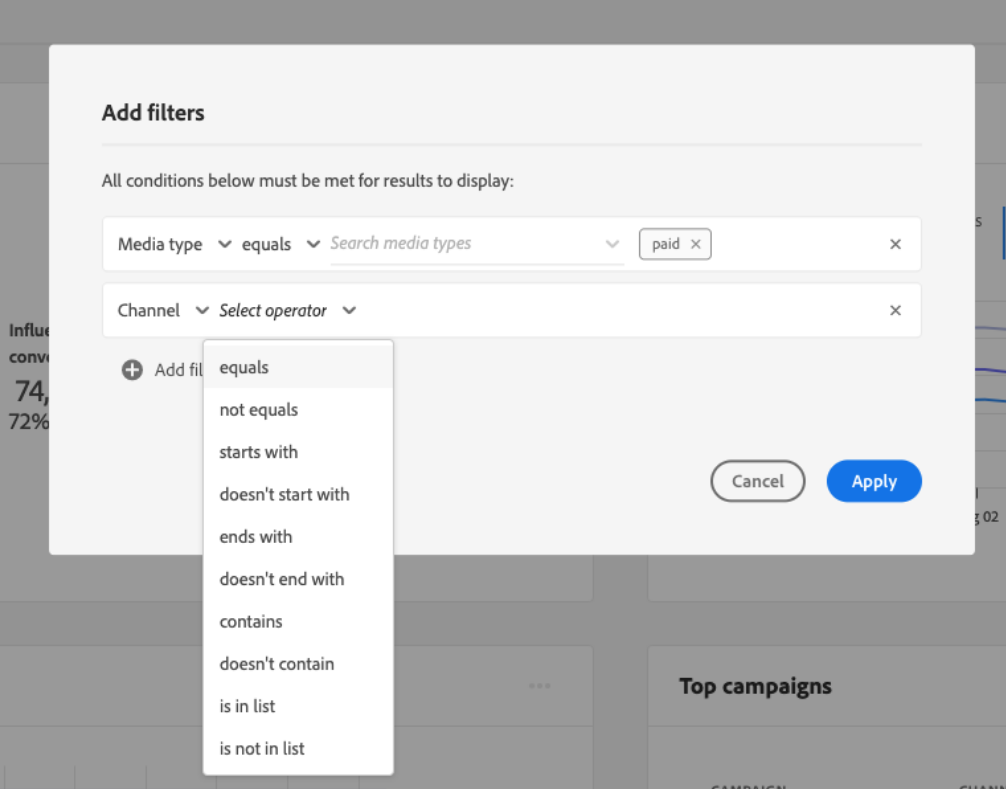Choose the not equals operator

click(x=298, y=410)
